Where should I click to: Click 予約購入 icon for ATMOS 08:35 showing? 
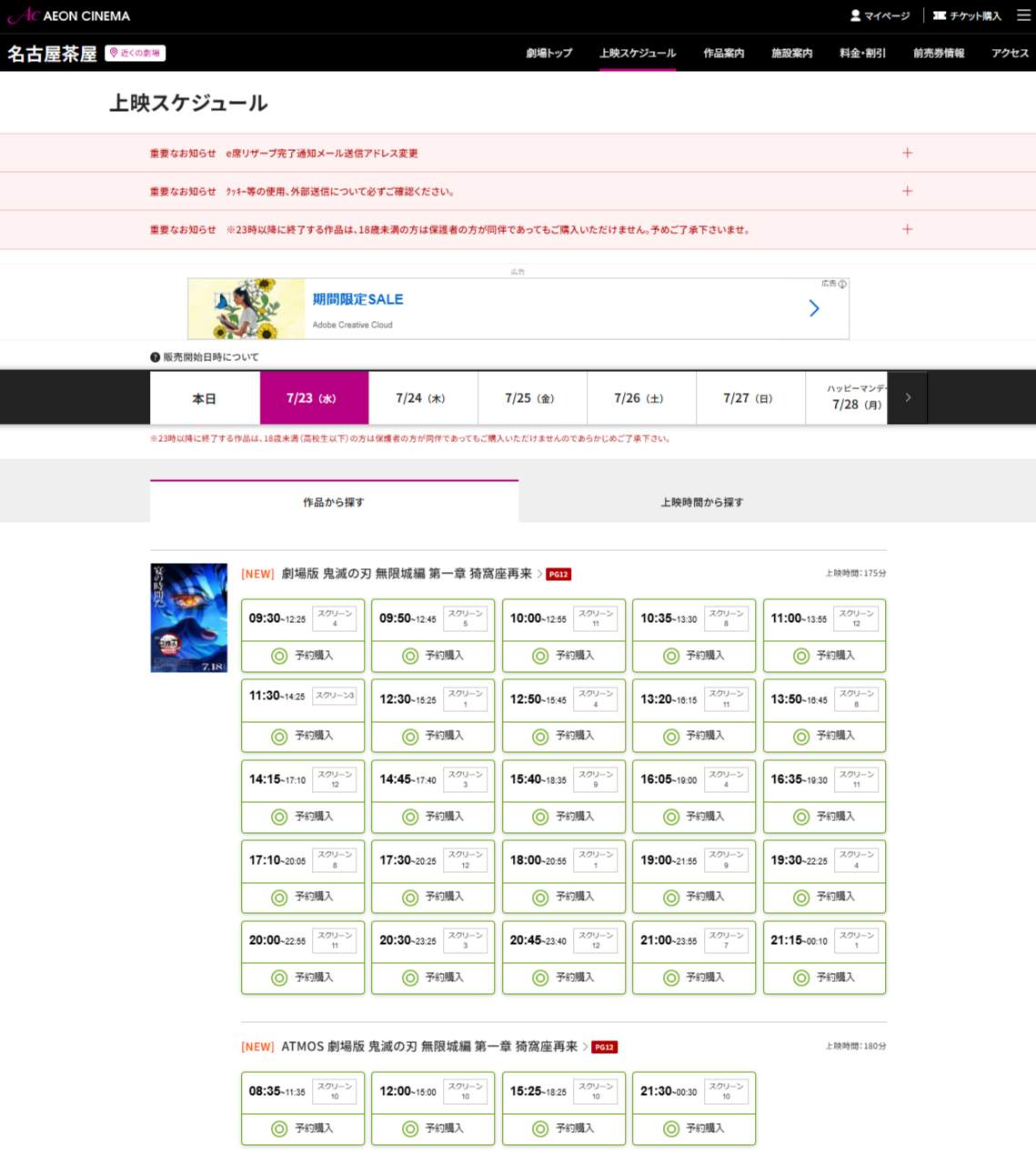(x=278, y=1129)
